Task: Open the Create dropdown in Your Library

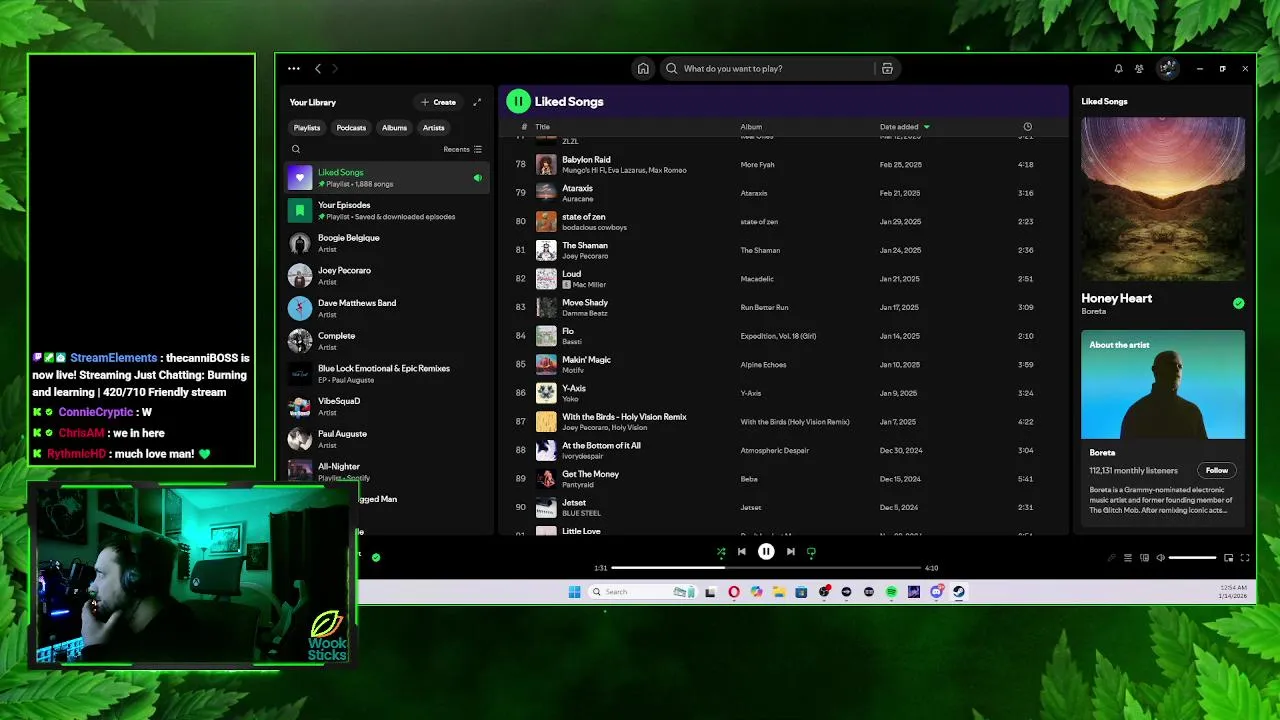Action: pos(438,102)
